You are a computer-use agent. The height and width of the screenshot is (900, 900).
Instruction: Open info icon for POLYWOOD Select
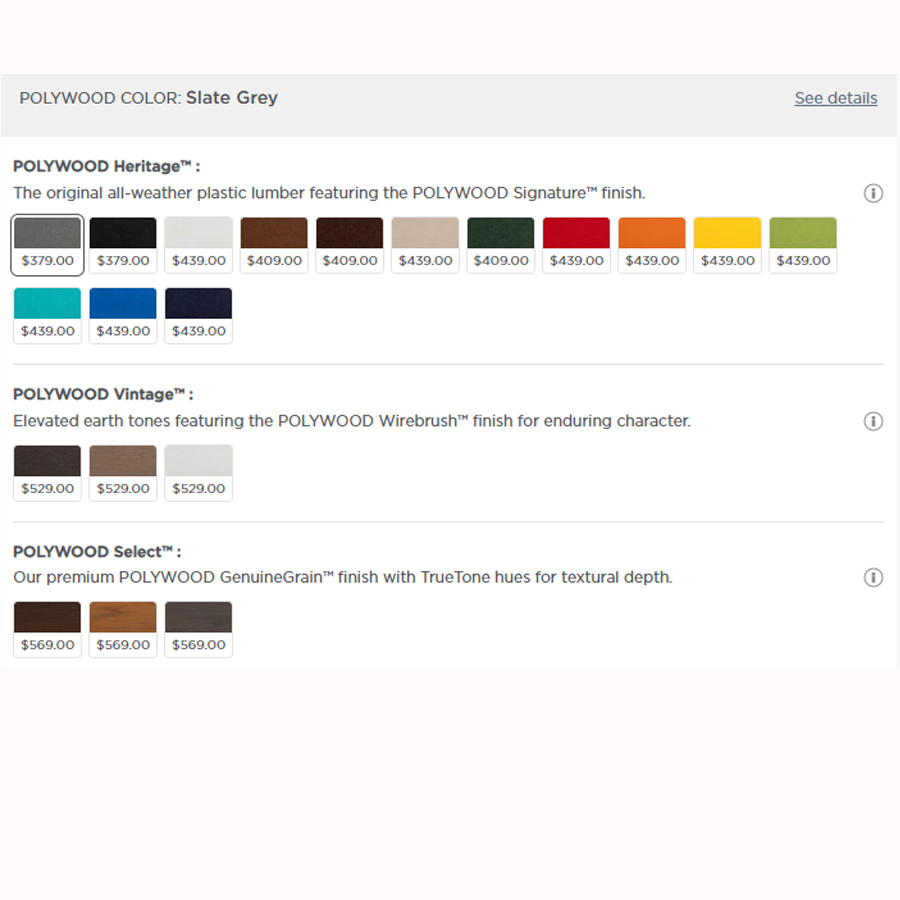click(873, 578)
